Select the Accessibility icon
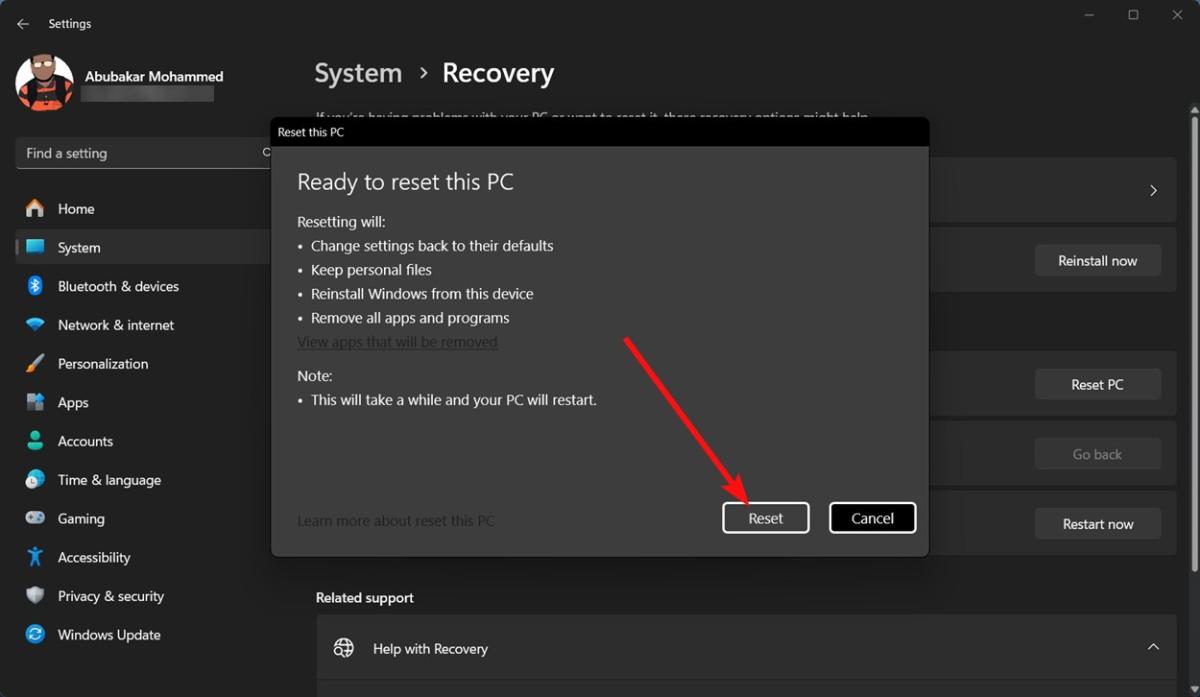The image size is (1200, 697). (x=31, y=557)
